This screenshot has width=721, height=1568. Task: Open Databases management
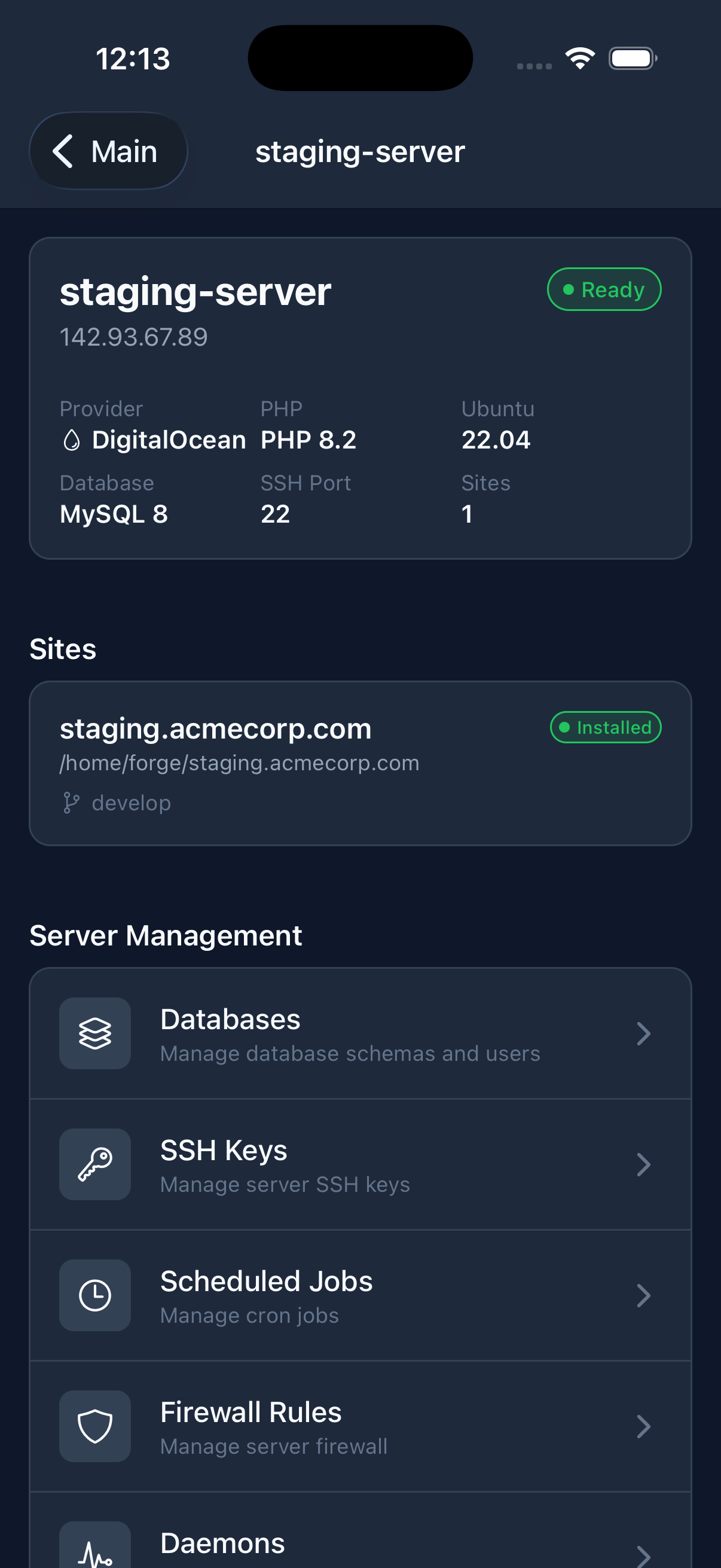tap(360, 1033)
